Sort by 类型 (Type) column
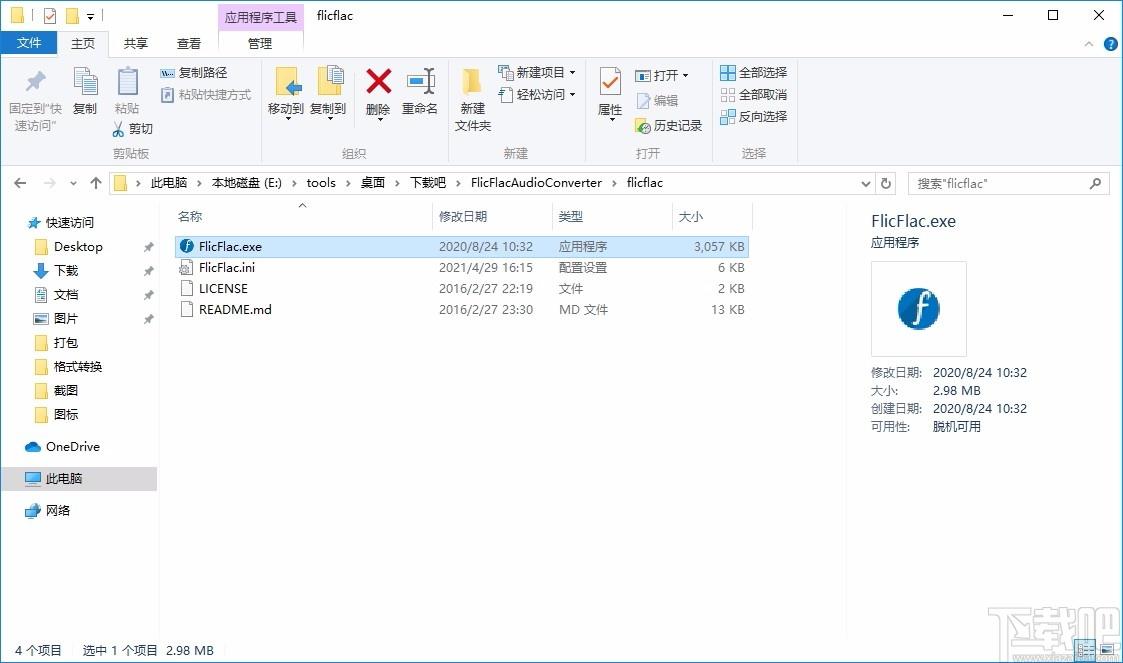Screen dimensions: 1123x663 tap(571, 216)
